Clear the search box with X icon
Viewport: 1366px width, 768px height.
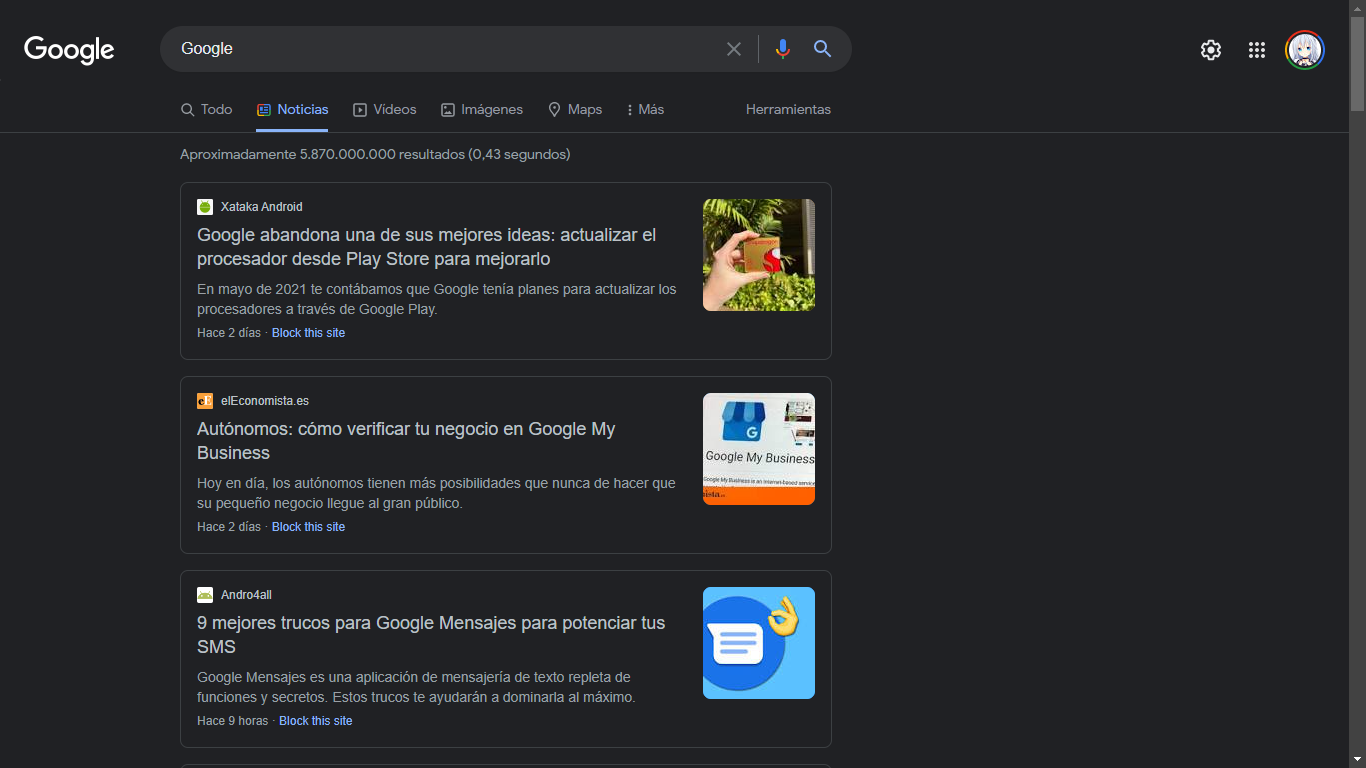(734, 49)
